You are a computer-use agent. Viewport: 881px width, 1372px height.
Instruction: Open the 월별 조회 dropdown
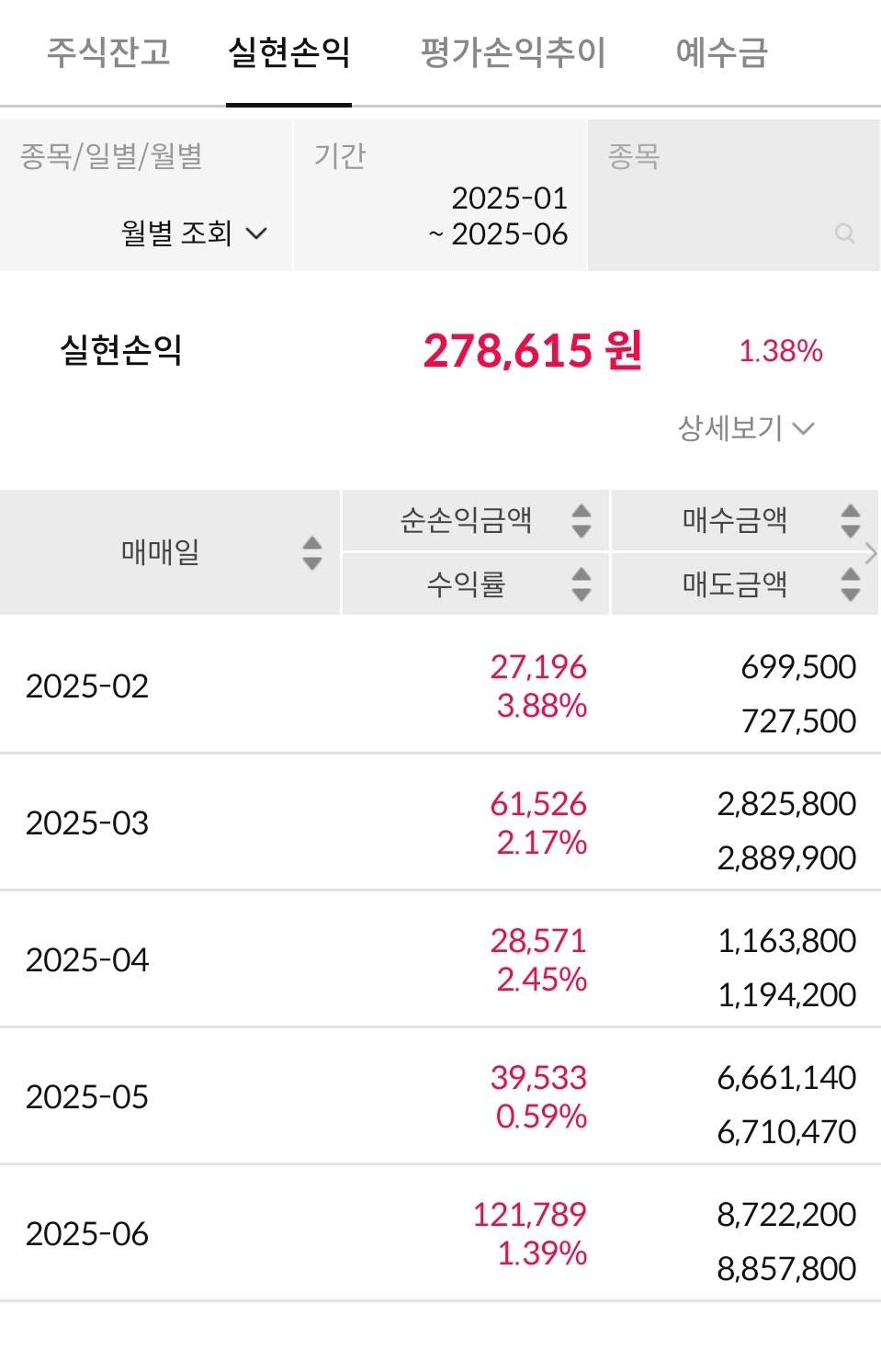coord(193,233)
